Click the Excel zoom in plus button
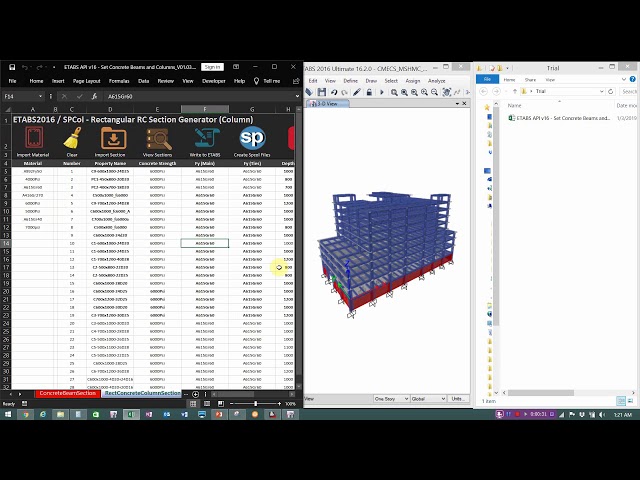The height and width of the screenshot is (480, 640). pos(279,404)
